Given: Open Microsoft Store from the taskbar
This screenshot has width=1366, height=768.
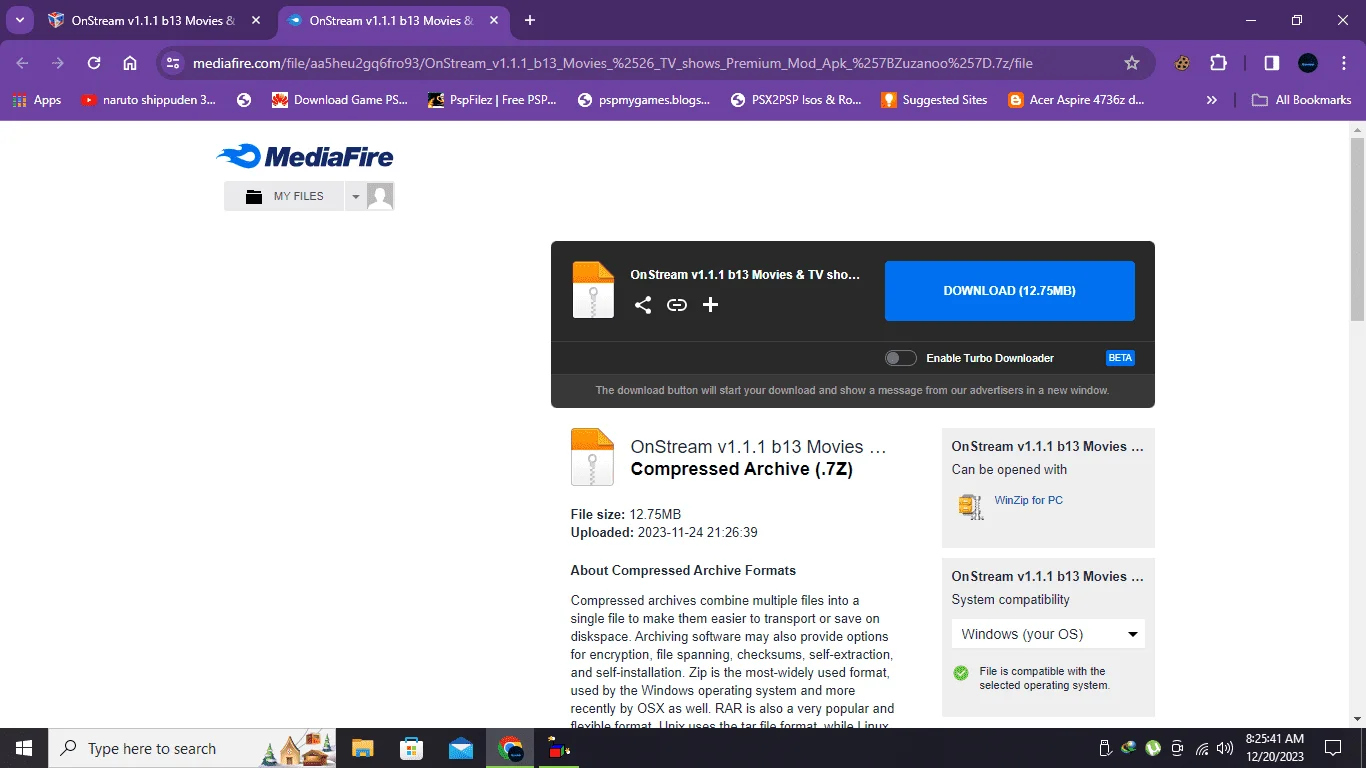Looking at the screenshot, I should (411, 748).
